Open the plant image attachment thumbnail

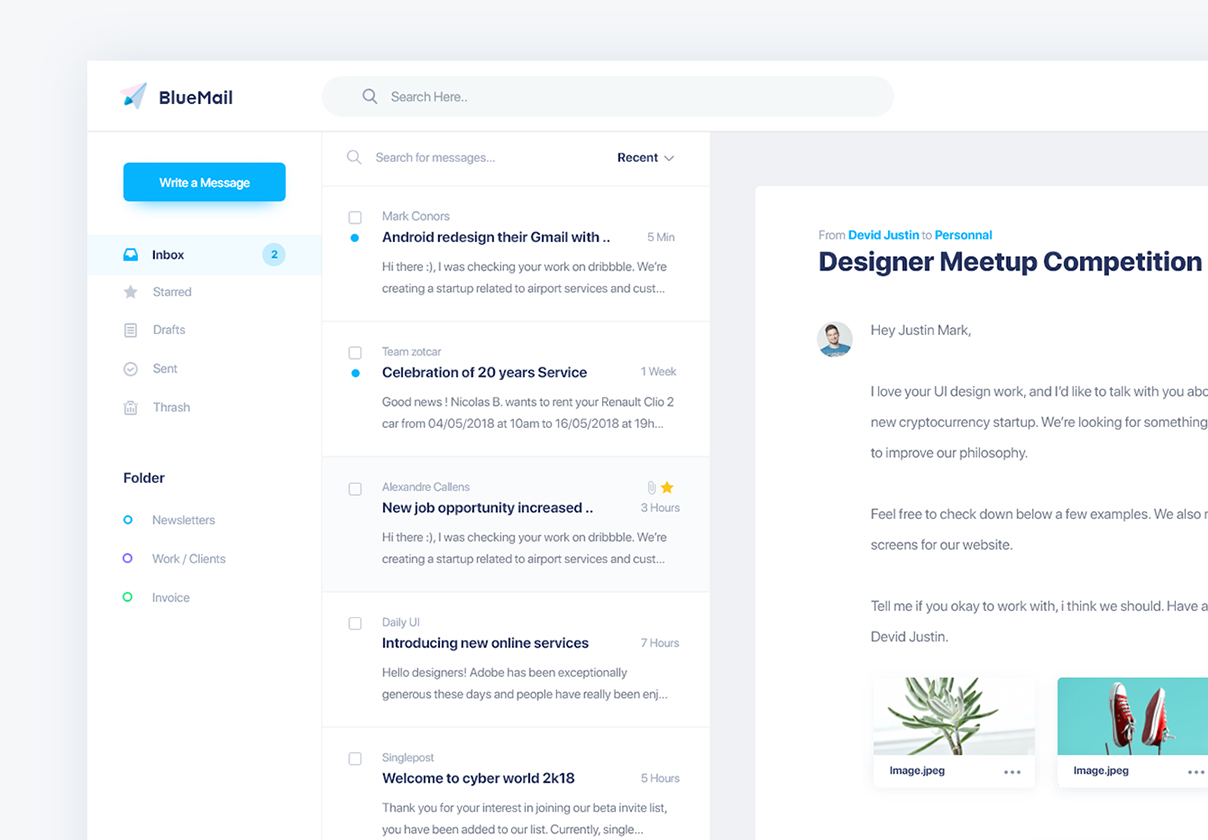pos(954,716)
